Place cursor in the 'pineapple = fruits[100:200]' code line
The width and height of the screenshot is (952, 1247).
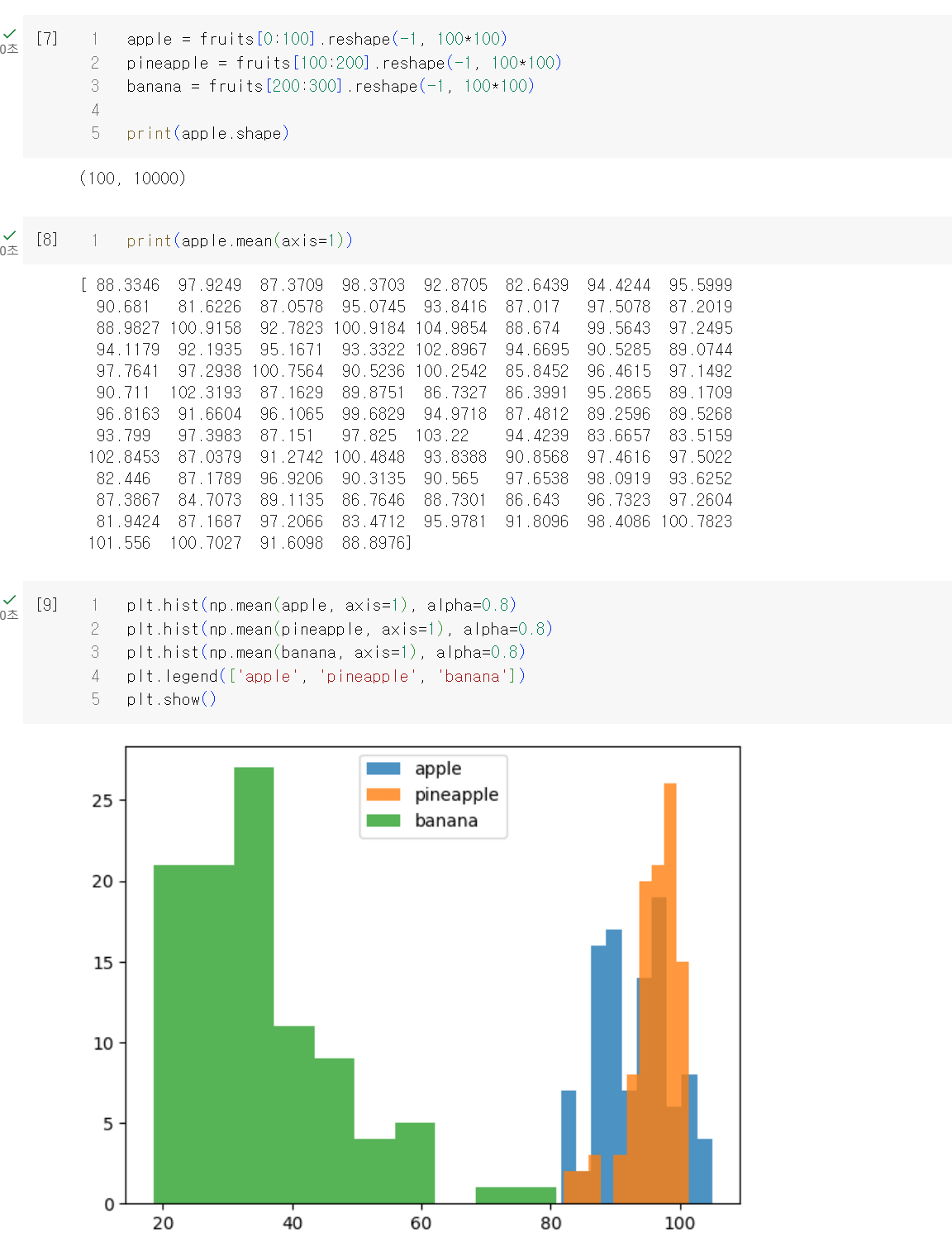coord(344,63)
